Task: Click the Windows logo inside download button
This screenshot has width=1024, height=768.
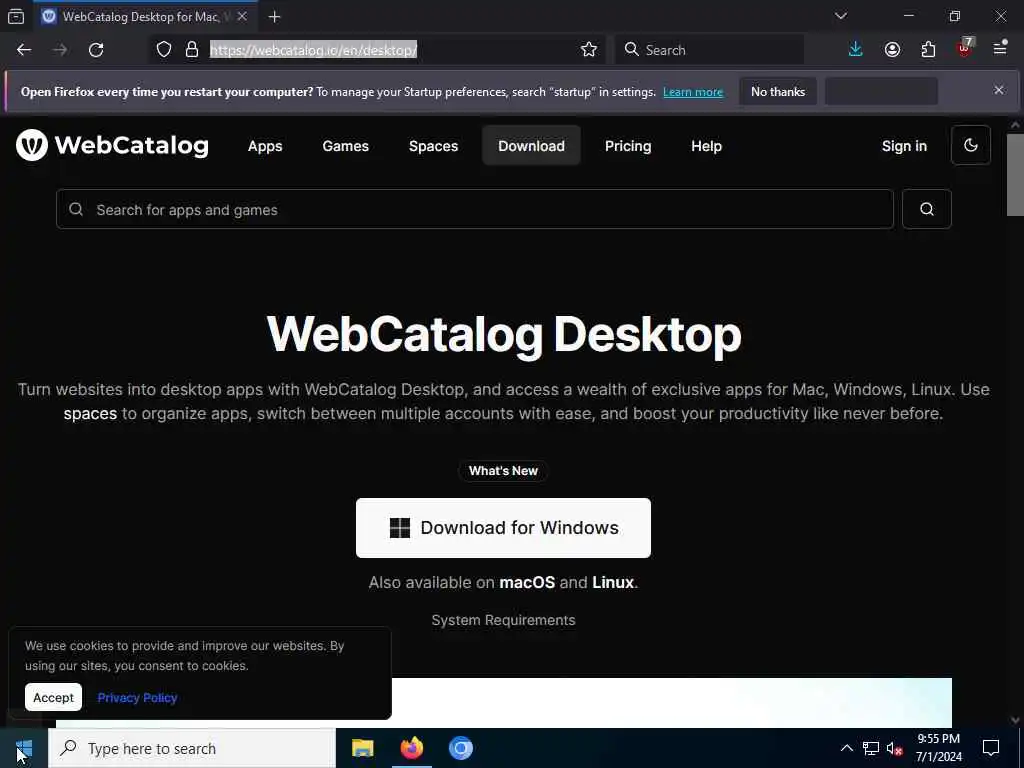Action: point(400,528)
